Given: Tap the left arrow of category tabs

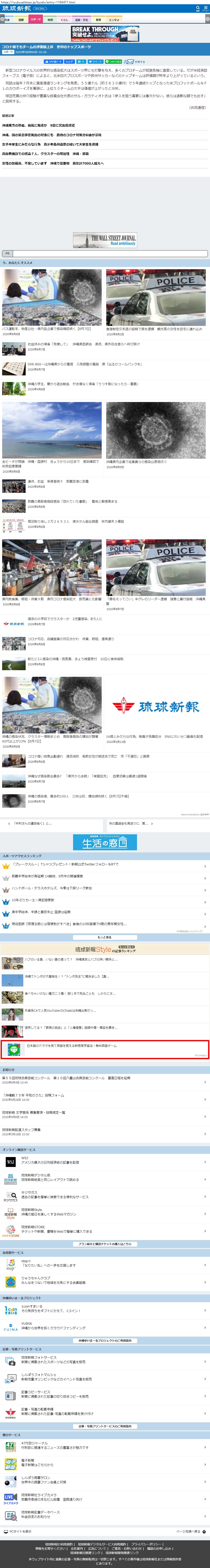Looking at the screenshot, I should pyautogui.click(x=2, y=19).
